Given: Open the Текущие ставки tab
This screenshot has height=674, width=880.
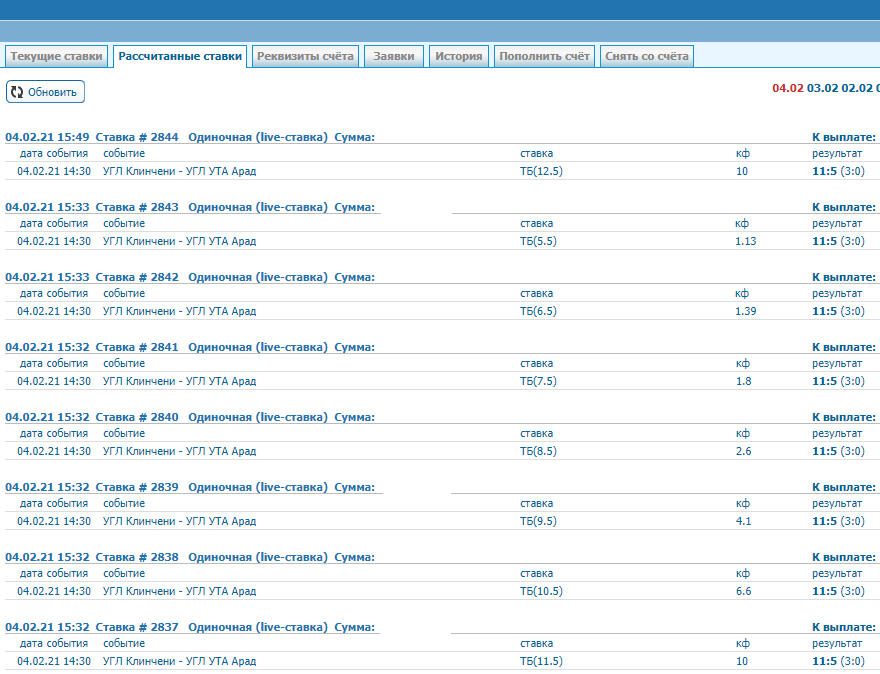Looking at the screenshot, I should click(56, 56).
